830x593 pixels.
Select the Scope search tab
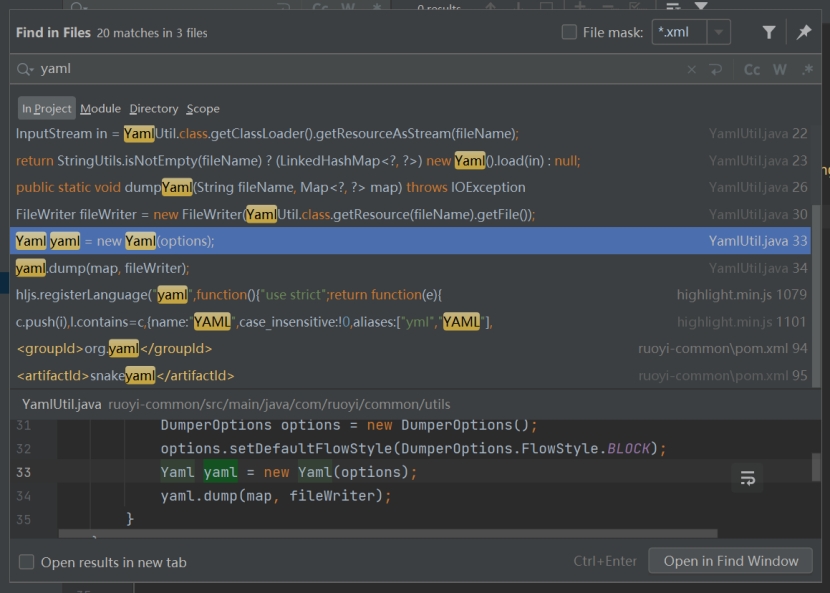[x=203, y=108]
